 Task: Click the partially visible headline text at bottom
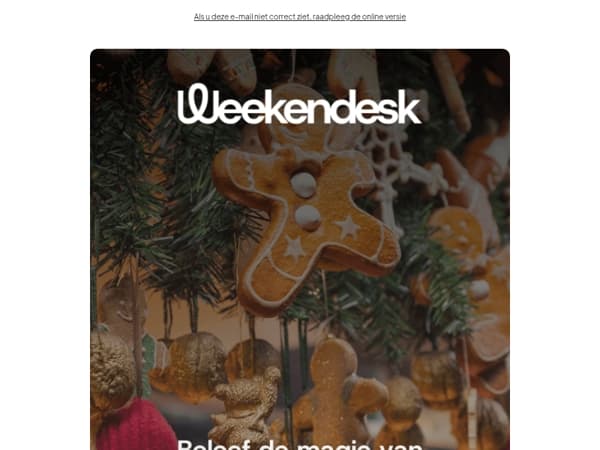pos(300,444)
